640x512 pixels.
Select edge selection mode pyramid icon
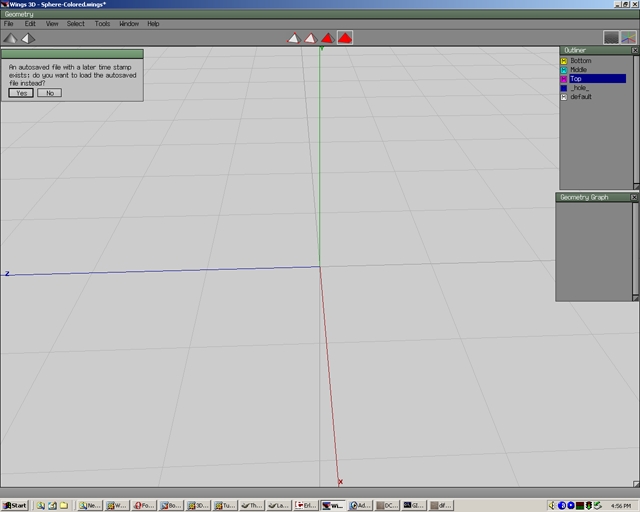tap(311, 38)
